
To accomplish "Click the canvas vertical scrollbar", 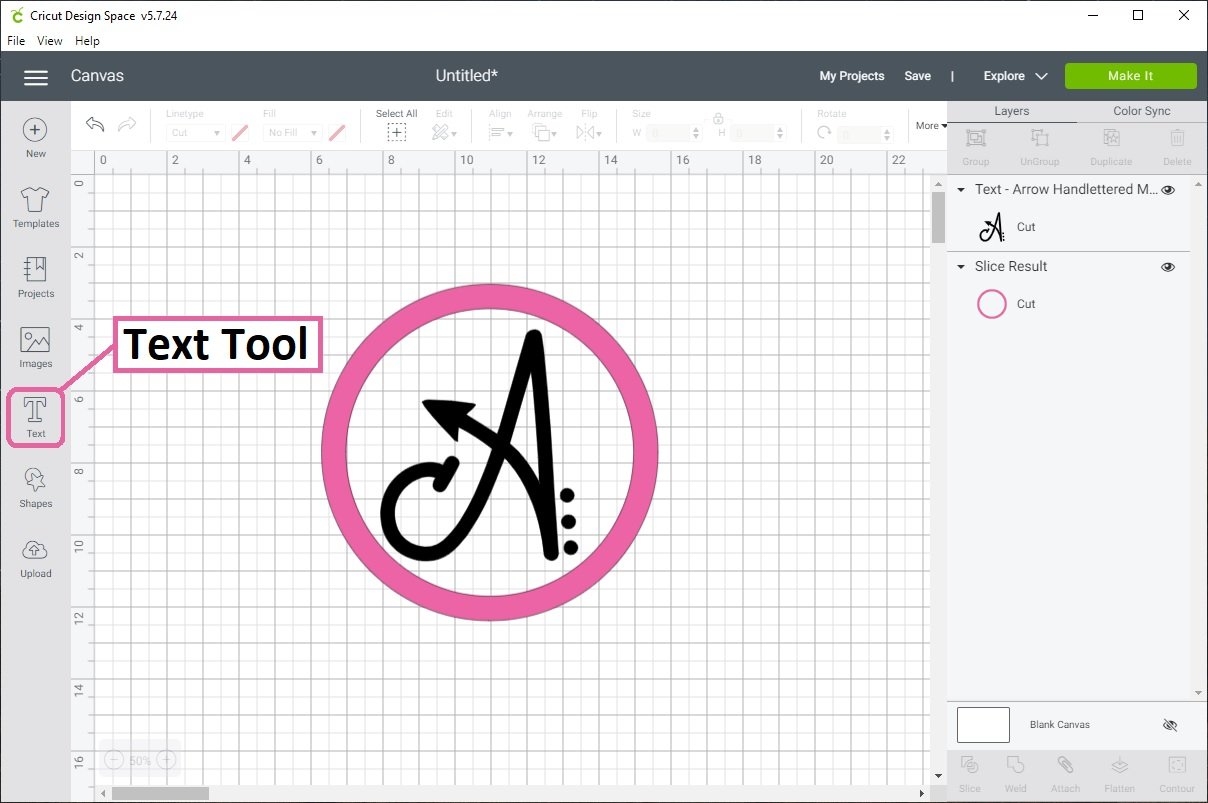I will coord(938,218).
